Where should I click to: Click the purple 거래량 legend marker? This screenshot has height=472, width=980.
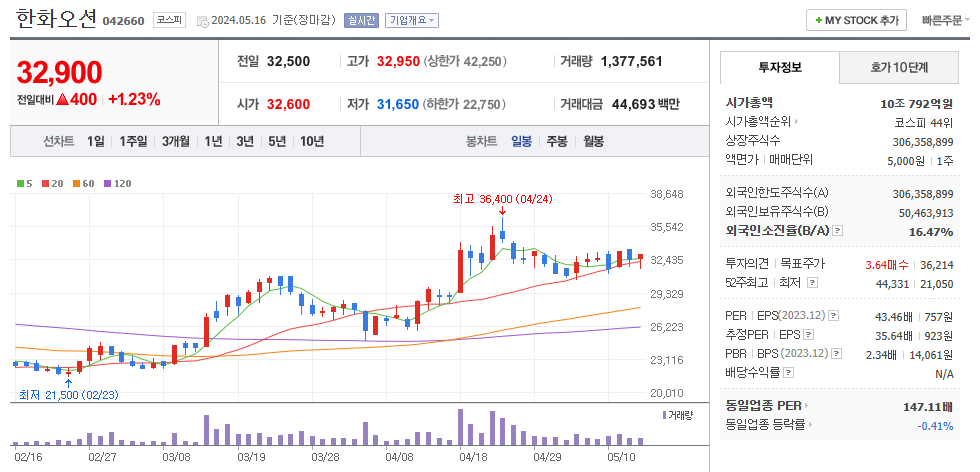664,414
